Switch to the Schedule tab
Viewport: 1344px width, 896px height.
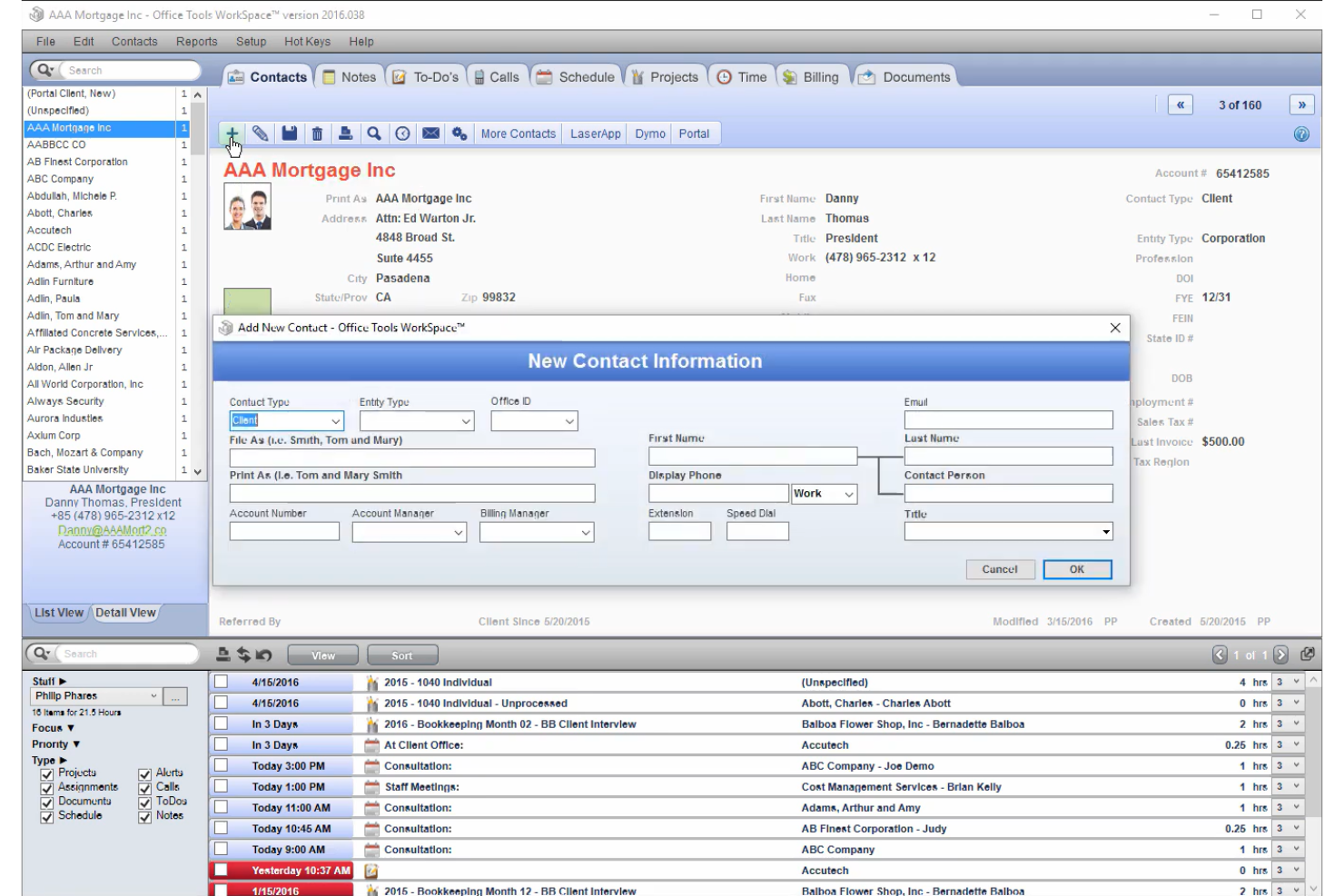click(x=576, y=77)
